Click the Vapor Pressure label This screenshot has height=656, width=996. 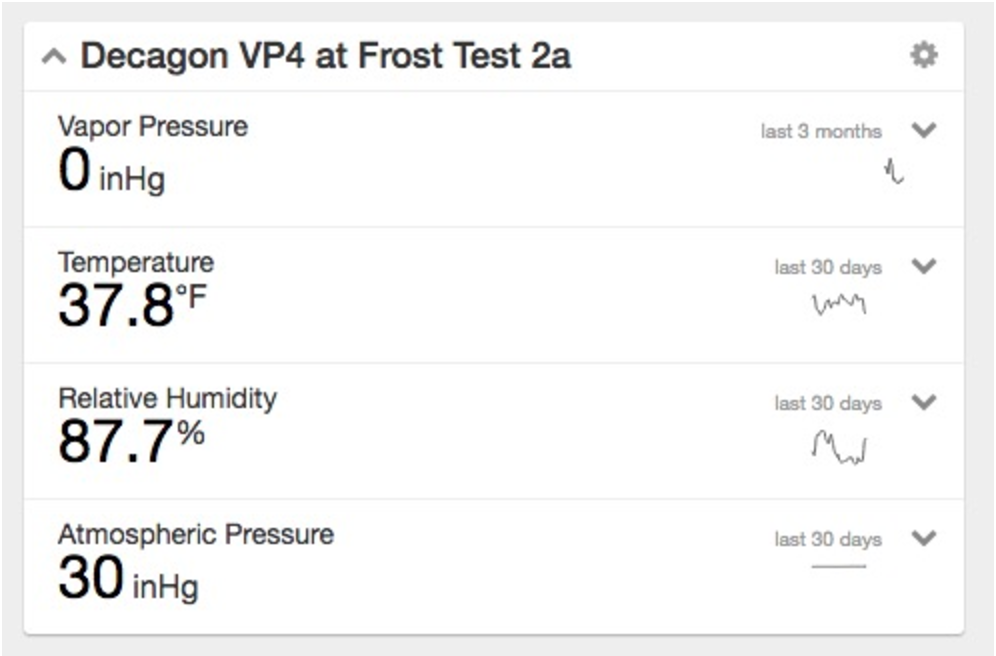click(x=152, y=127)
